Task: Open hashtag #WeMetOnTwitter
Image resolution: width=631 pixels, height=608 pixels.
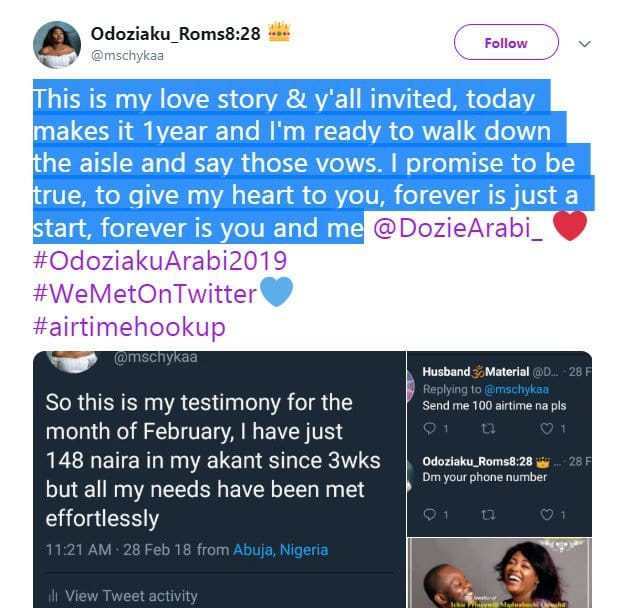Action: pos(145,294)
